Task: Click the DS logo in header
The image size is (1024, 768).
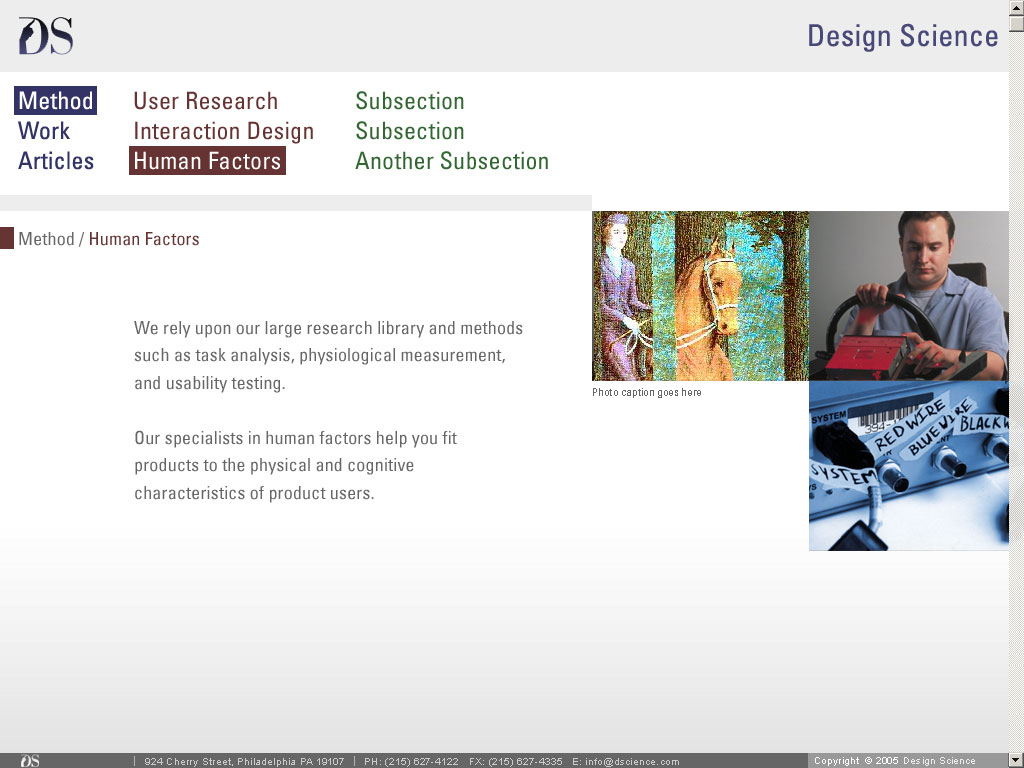Action: (x=46, y=36)
